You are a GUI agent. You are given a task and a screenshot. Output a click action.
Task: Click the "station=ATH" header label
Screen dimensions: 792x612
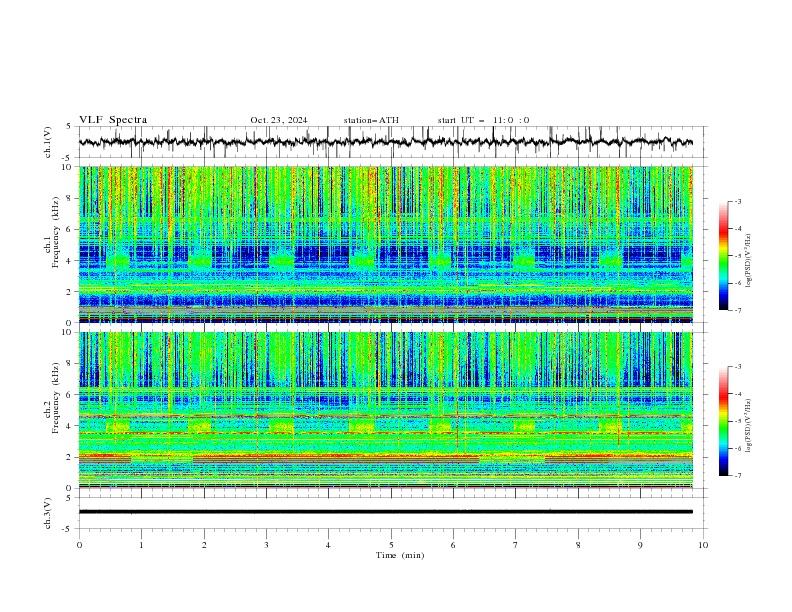371,120
